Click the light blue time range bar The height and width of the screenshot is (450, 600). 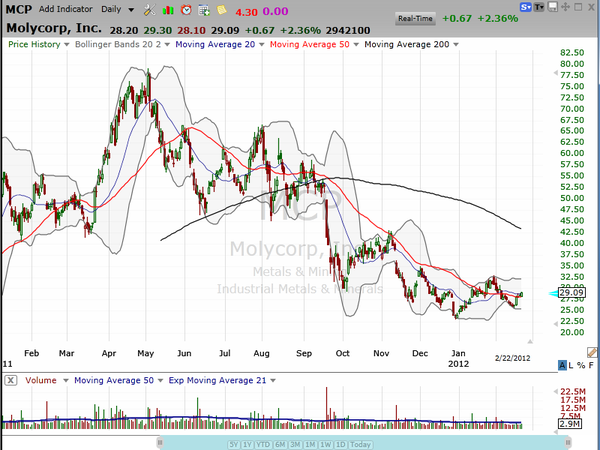click(364, 443)
